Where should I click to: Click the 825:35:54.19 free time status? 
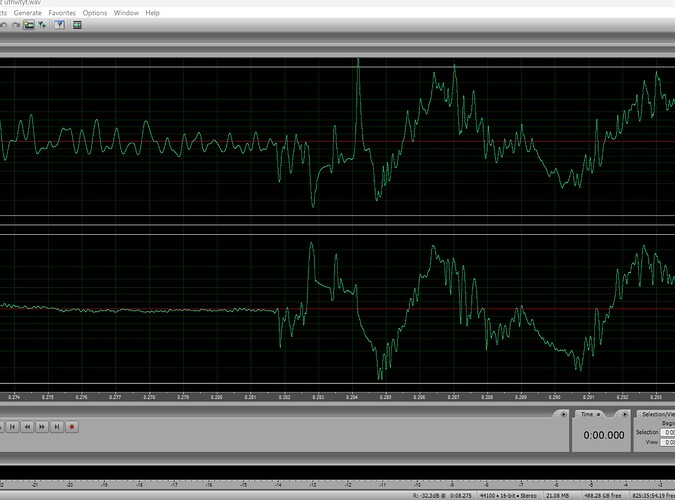(653, 496)
